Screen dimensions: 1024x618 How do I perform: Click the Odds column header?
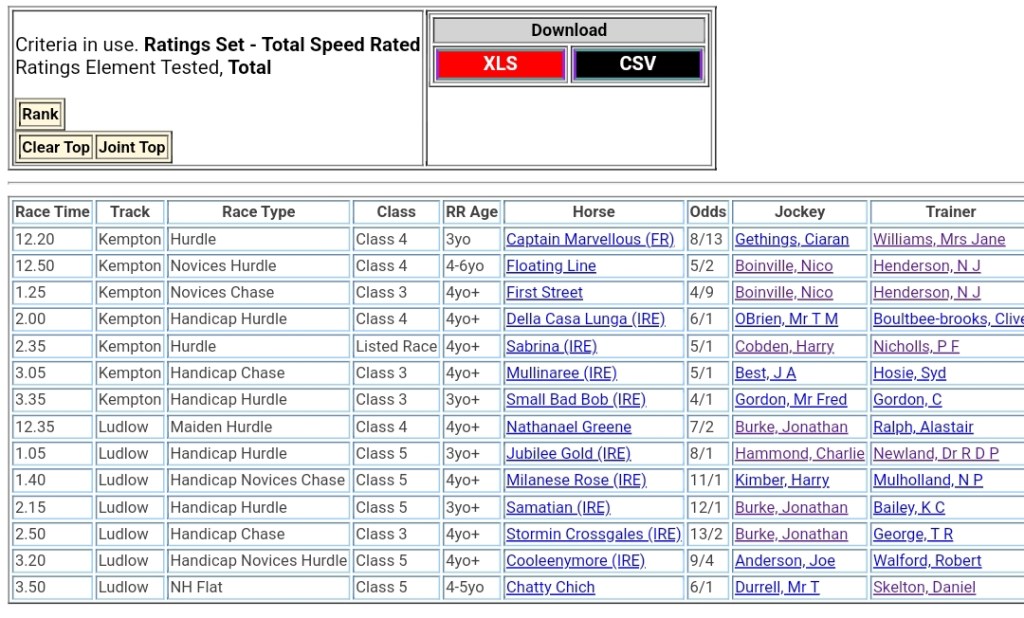click(708, 212)
